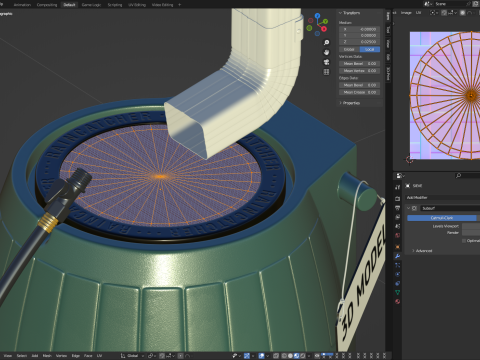Open the pivot point dropdown in footer
This screenshot has width=480, height=360.
pyautogui.click(x=152, y=356)
